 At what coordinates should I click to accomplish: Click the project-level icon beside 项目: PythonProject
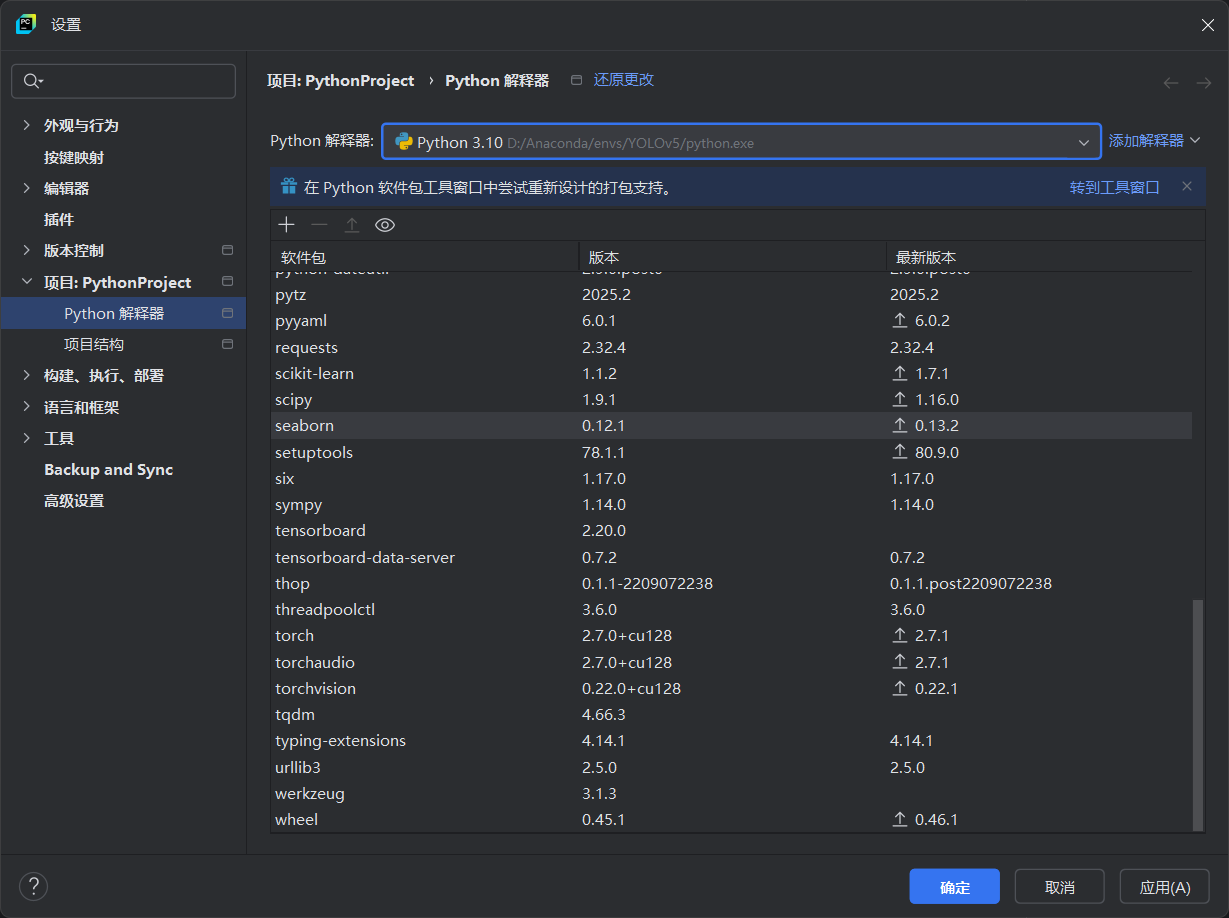click(x=227, y=282)
